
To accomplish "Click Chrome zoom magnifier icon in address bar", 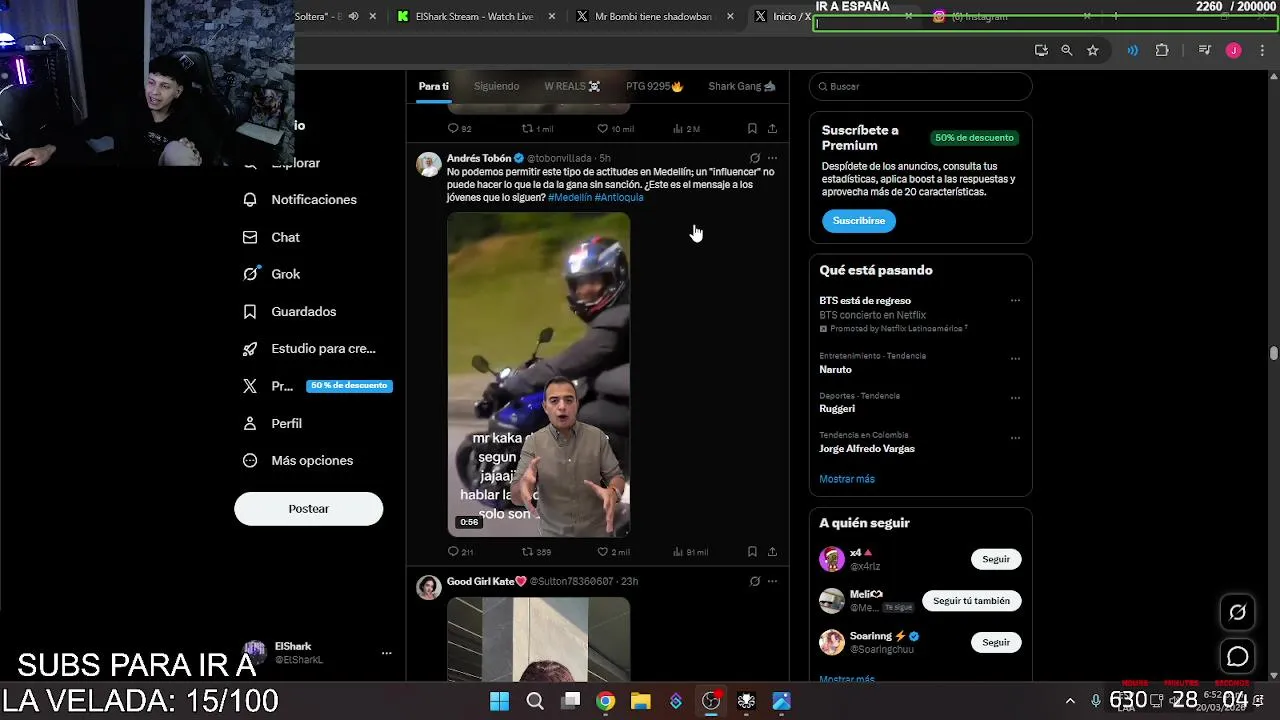I will pos(1067,50).
